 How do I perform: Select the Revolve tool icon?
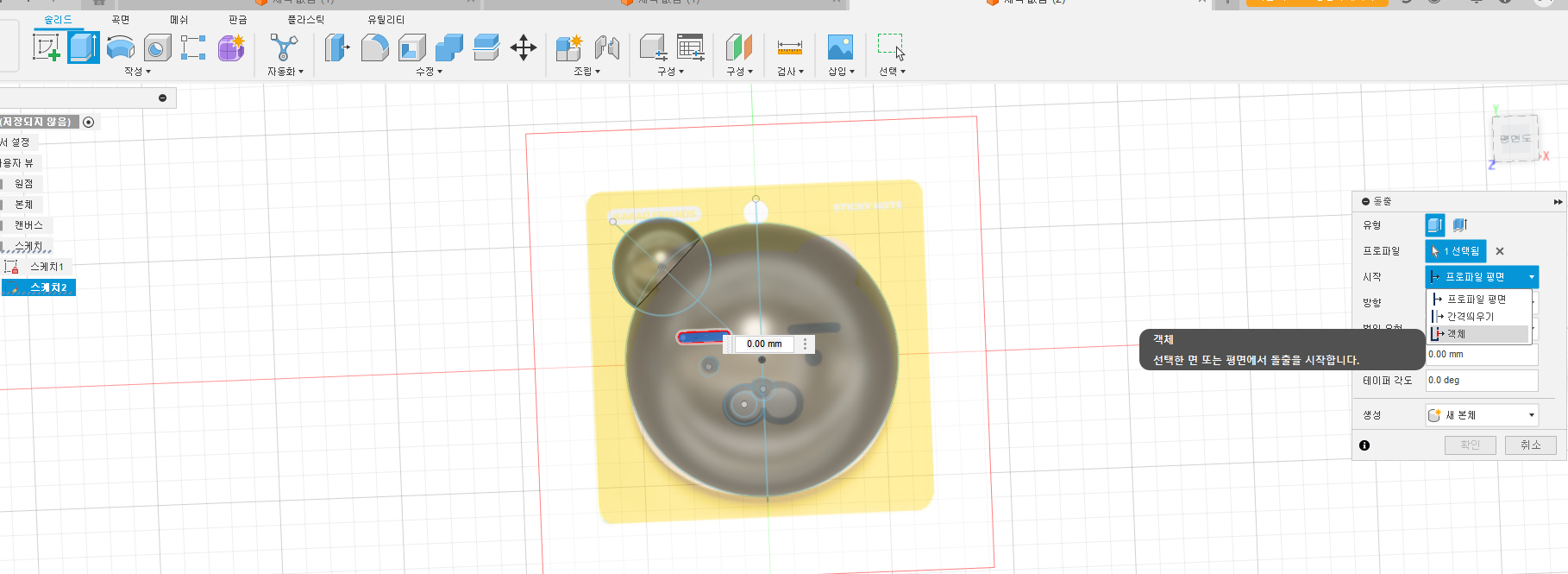pos(121,47)
